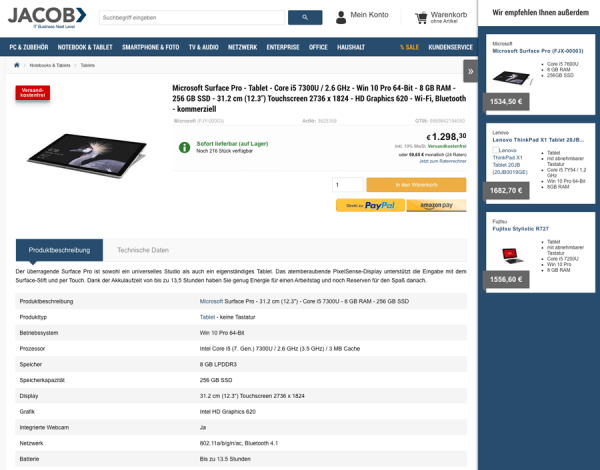Open PC & Zubehör menu
Screen dimensions: 600x470
pos(29,47)
